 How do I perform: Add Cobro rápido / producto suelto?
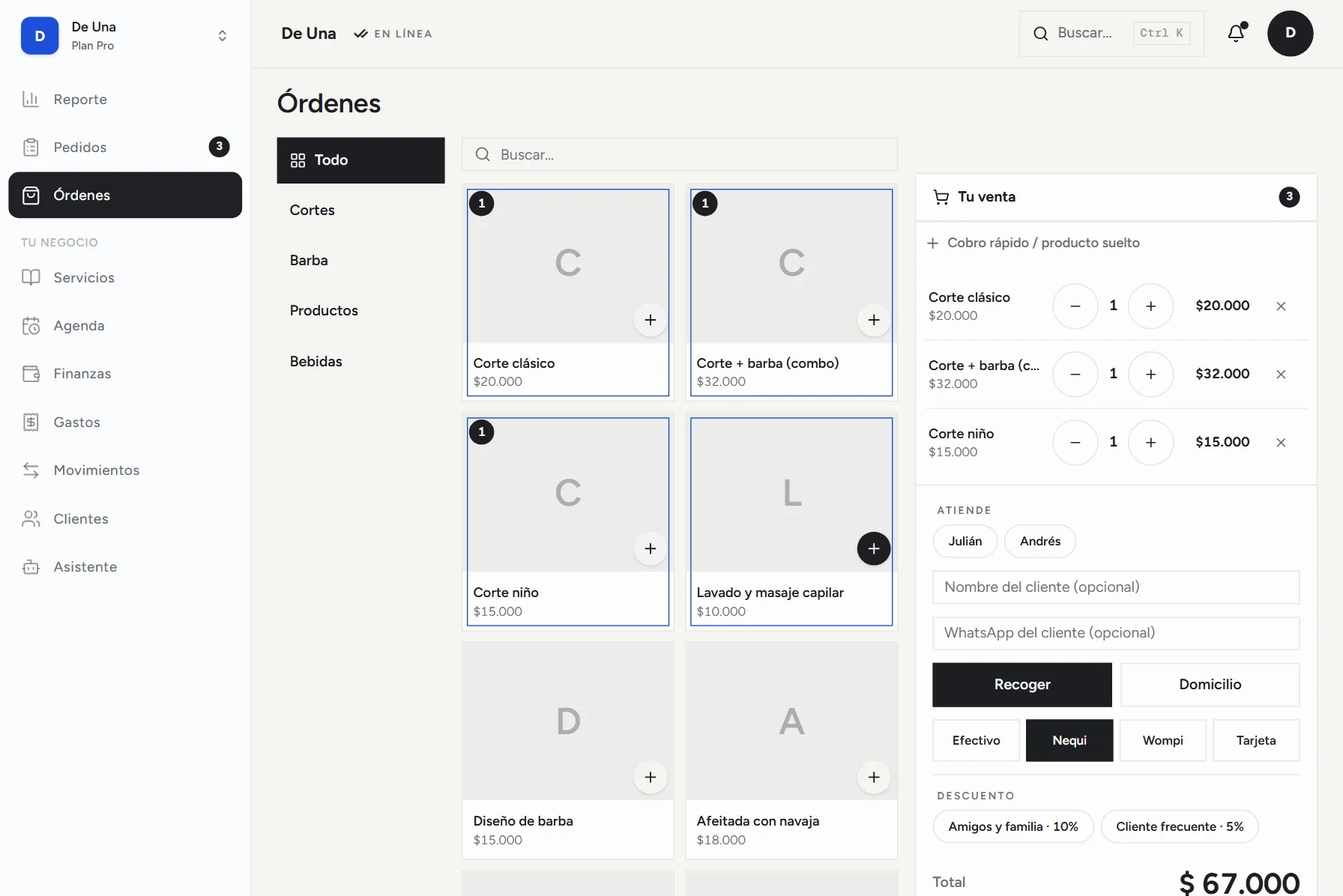coord(1034,243)
